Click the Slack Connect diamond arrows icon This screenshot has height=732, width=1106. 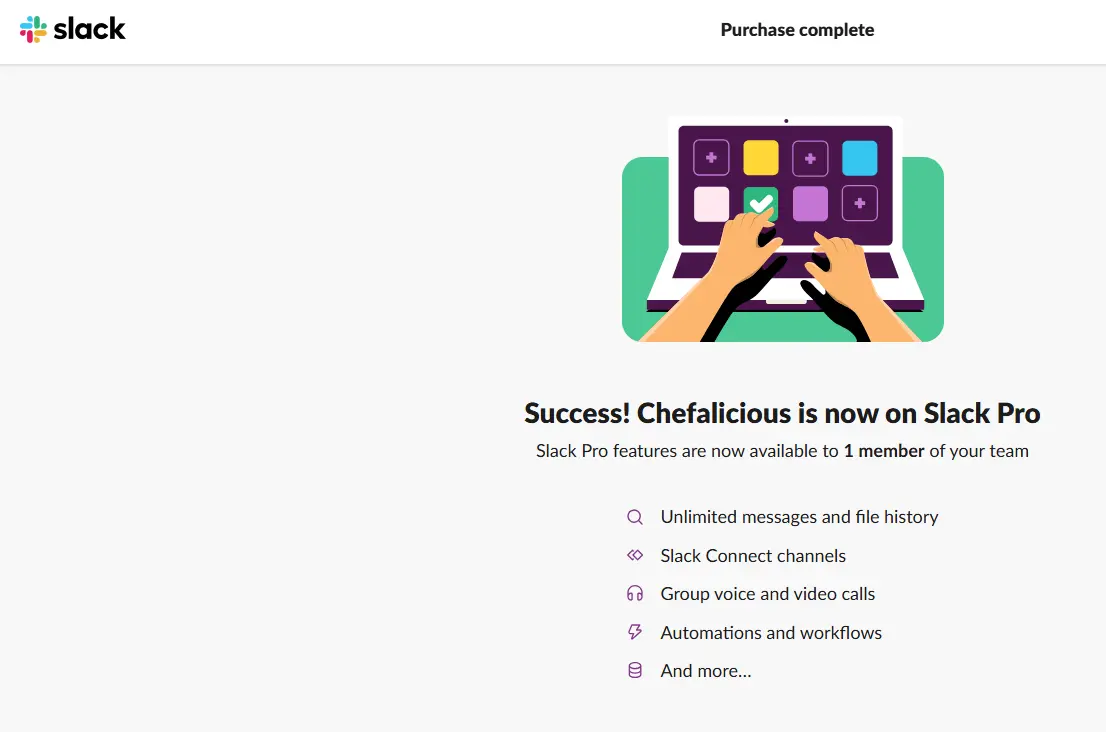pos(635,555)
